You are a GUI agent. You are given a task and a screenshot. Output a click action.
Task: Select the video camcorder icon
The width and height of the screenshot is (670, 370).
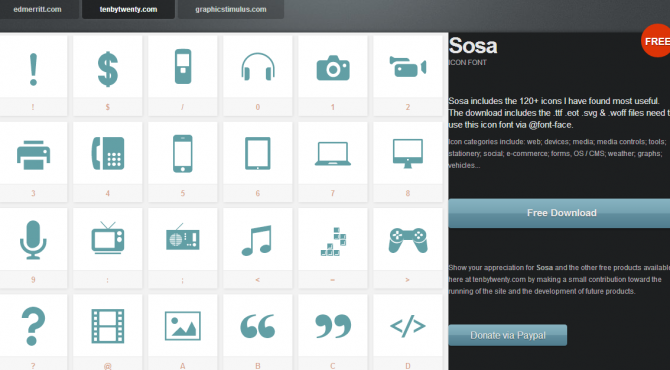point(408,67)
